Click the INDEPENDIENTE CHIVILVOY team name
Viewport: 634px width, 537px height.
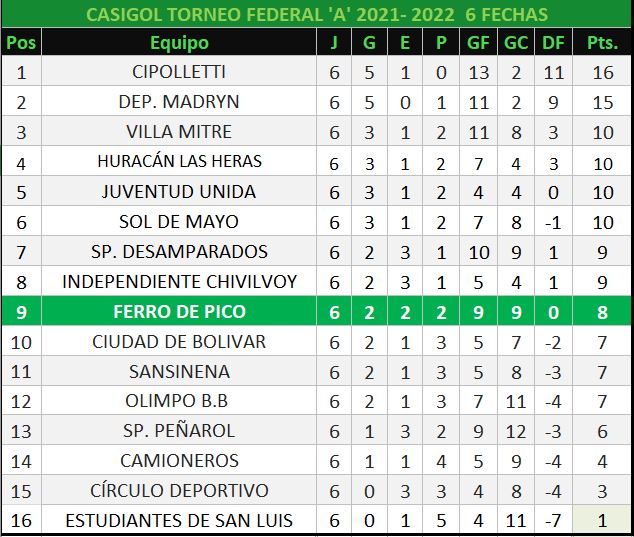point(179,282)
